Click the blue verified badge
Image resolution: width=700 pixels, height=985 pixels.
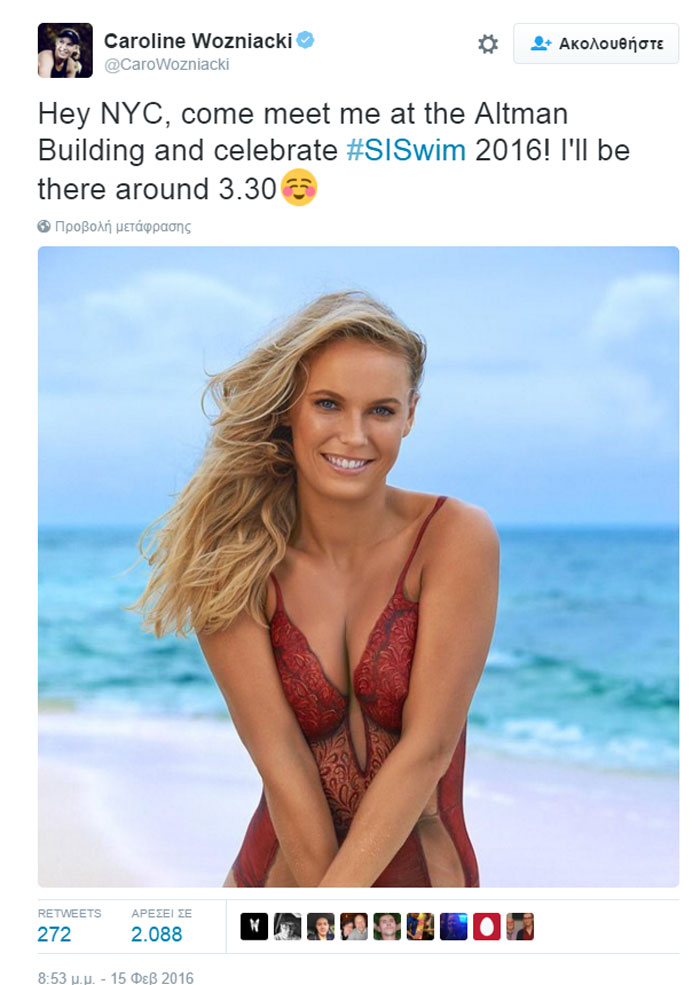pos(305,40)
